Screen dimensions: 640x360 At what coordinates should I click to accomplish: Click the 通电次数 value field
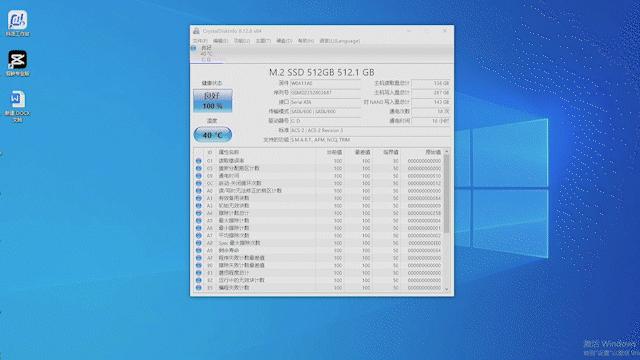431,111
